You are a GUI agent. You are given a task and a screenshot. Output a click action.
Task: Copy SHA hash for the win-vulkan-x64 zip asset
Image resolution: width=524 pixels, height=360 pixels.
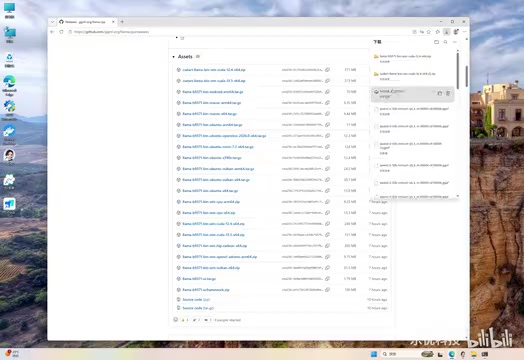point(328,268)
